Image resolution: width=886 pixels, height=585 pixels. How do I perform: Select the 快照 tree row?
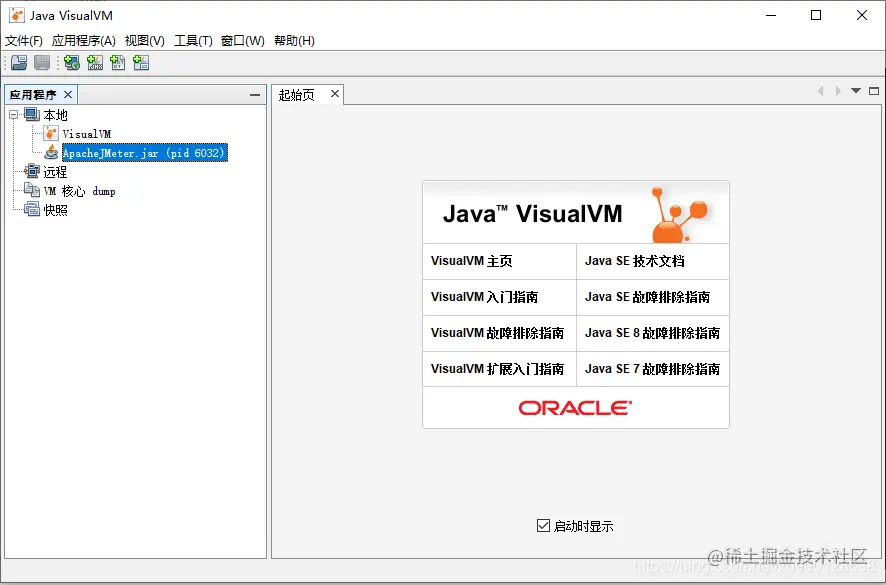coord(55,210)
